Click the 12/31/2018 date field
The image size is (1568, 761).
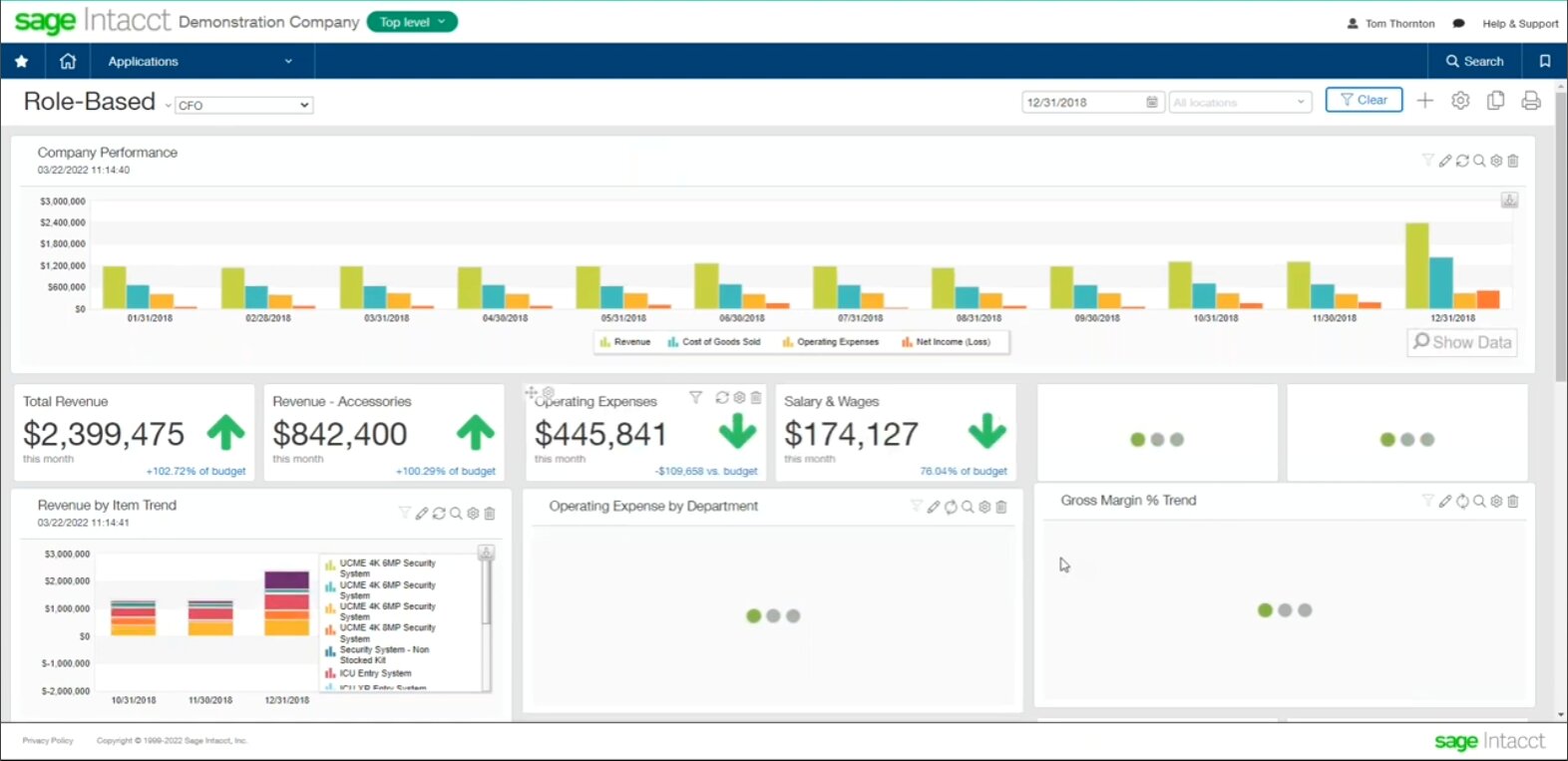tap(1083, 103)
